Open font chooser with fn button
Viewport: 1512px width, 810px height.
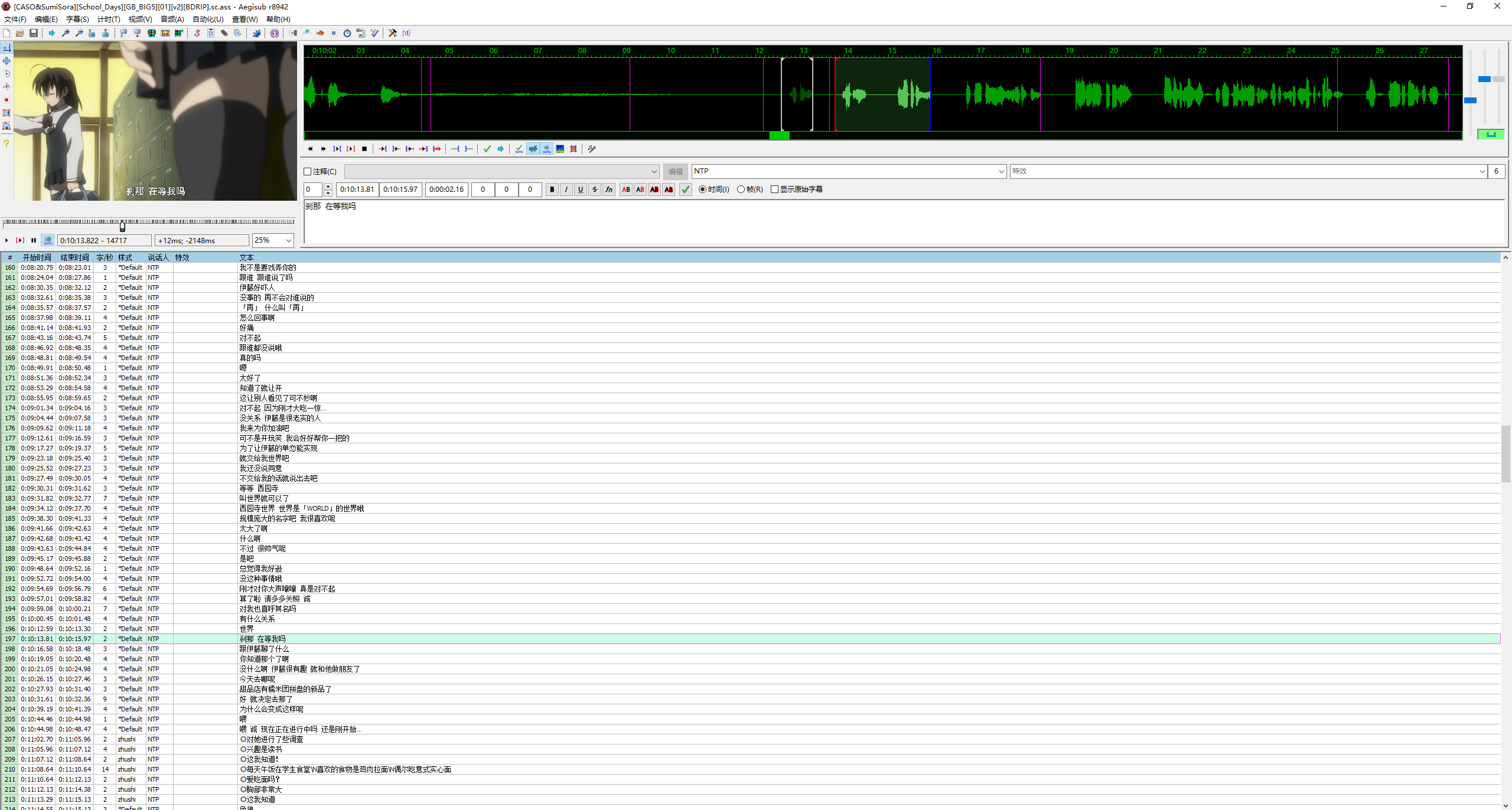tap(609, 190)
